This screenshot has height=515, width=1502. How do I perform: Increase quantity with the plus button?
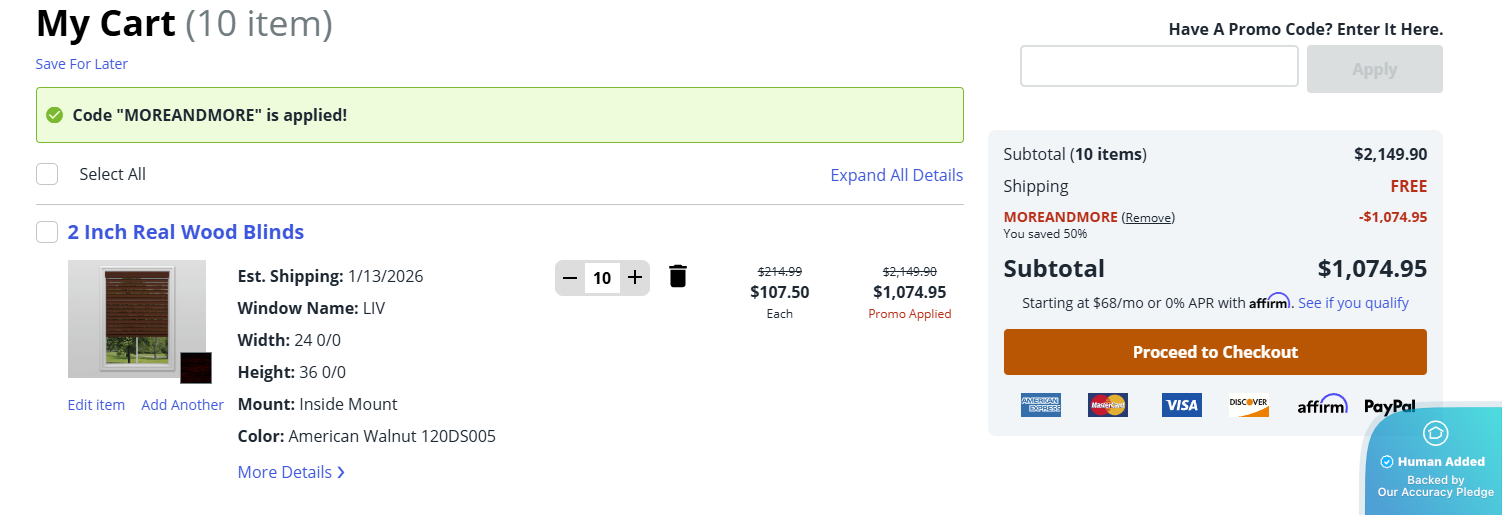click(634, 277)
